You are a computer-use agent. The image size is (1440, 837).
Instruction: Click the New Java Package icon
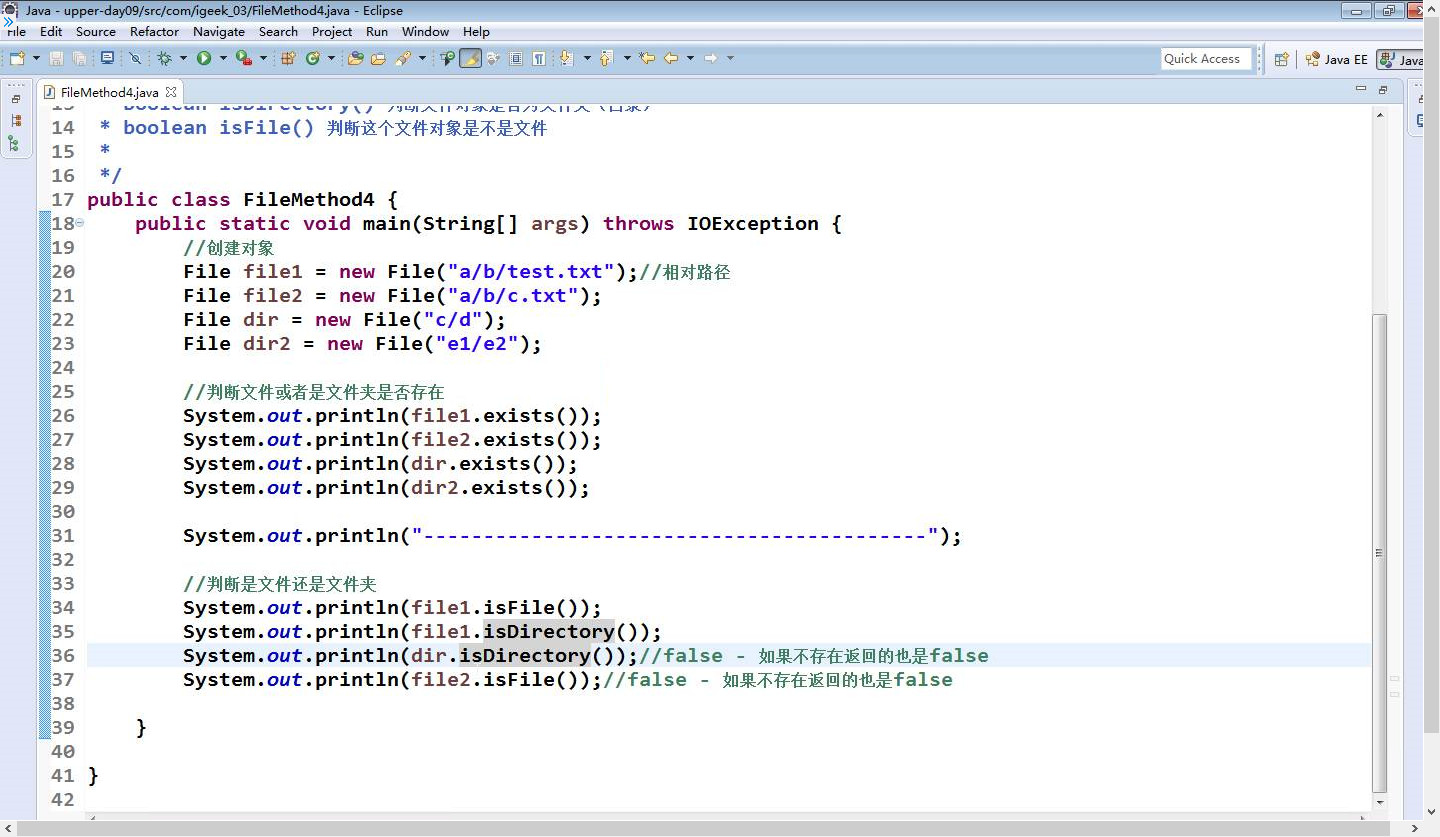(288, 58)
